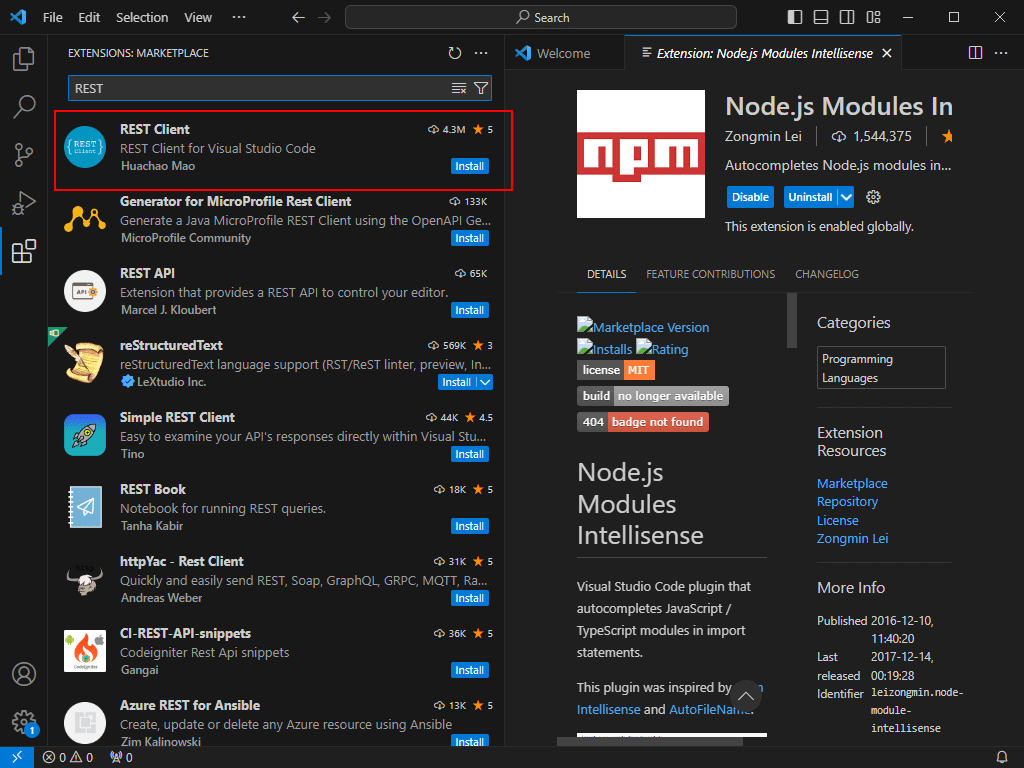Screen dimensions: 1024x768
Task: Open the AutoFileName link
Action: (x=708, y=709)
